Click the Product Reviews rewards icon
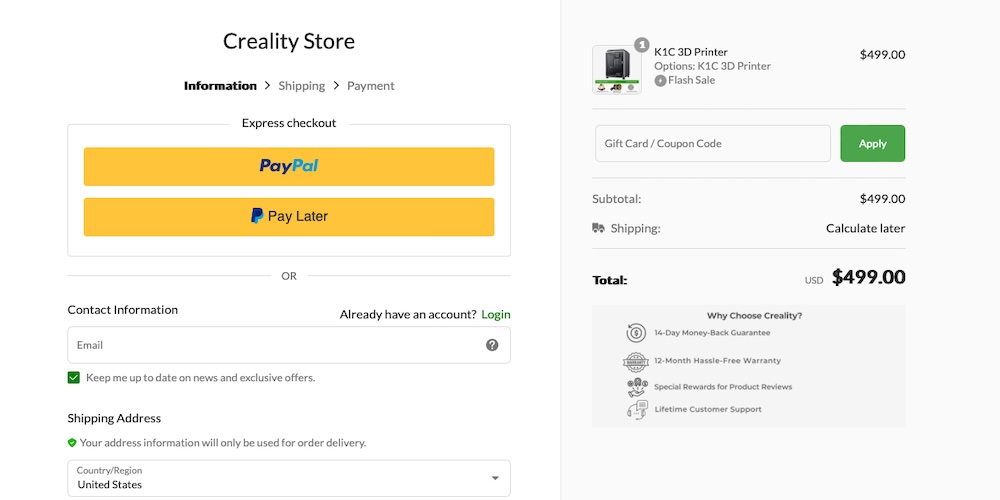This screenshot has width=1000, height=500. 636,387
